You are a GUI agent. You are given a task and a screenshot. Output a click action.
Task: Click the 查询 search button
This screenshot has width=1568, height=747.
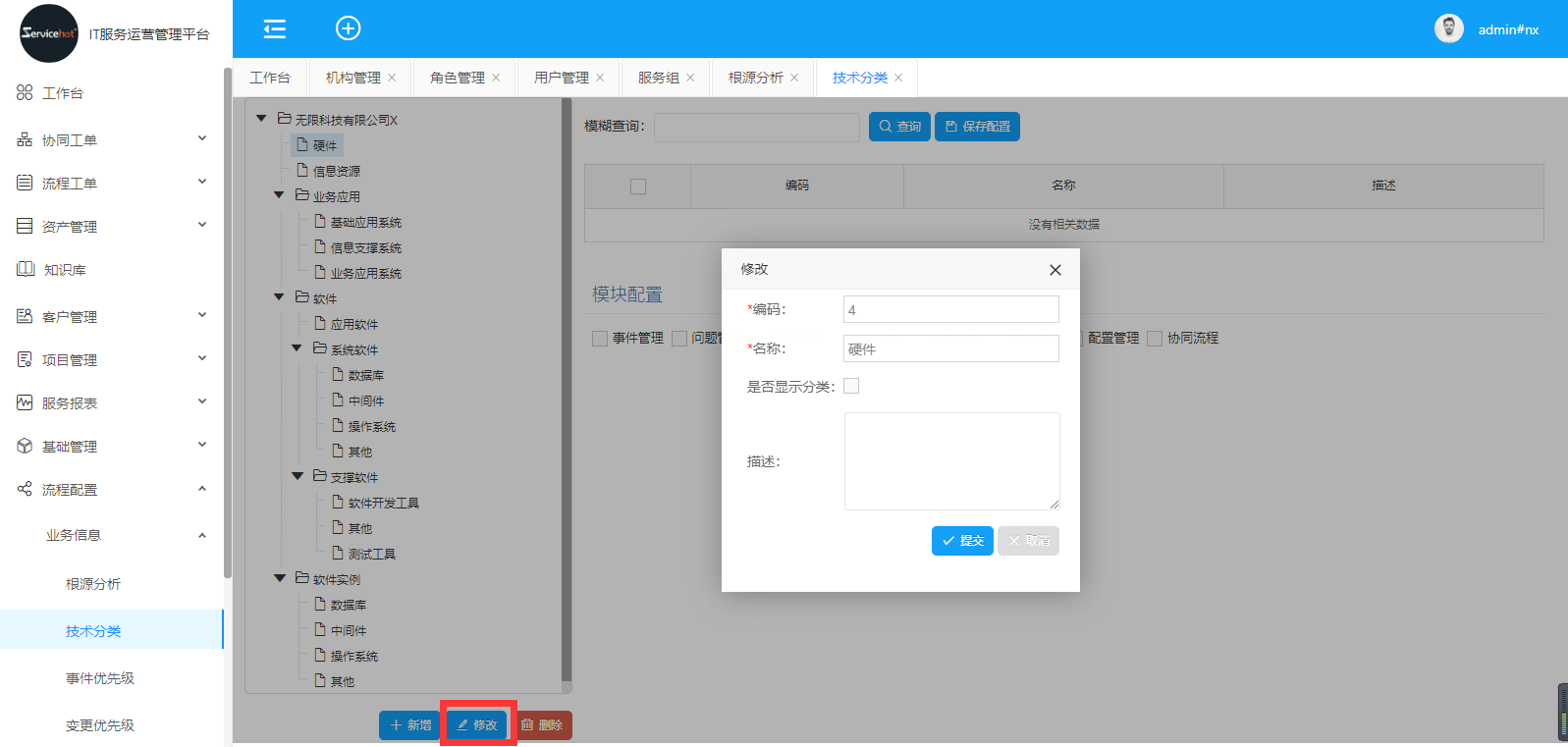899,127
